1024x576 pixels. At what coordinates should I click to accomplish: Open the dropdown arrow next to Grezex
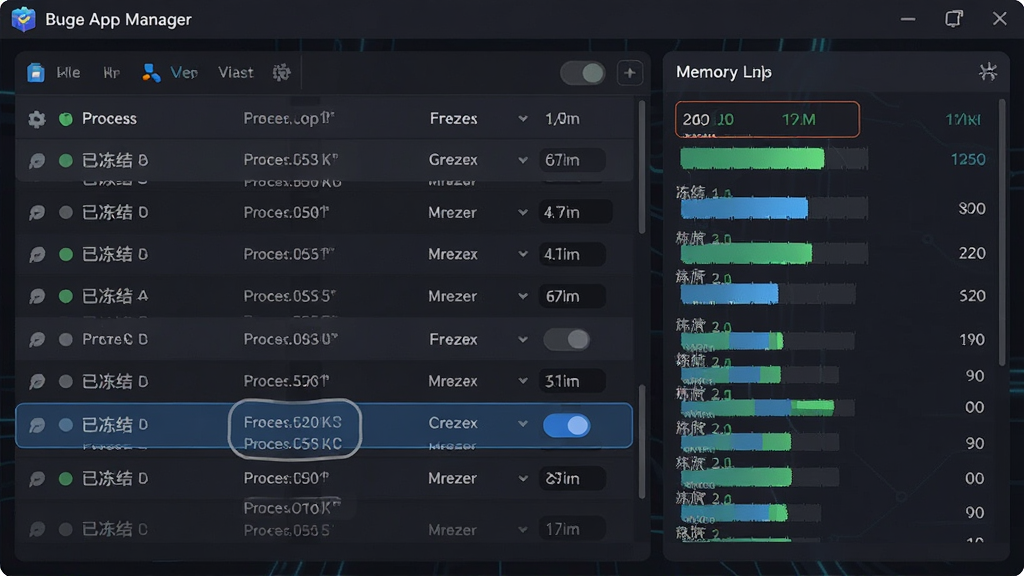[522, 160]
